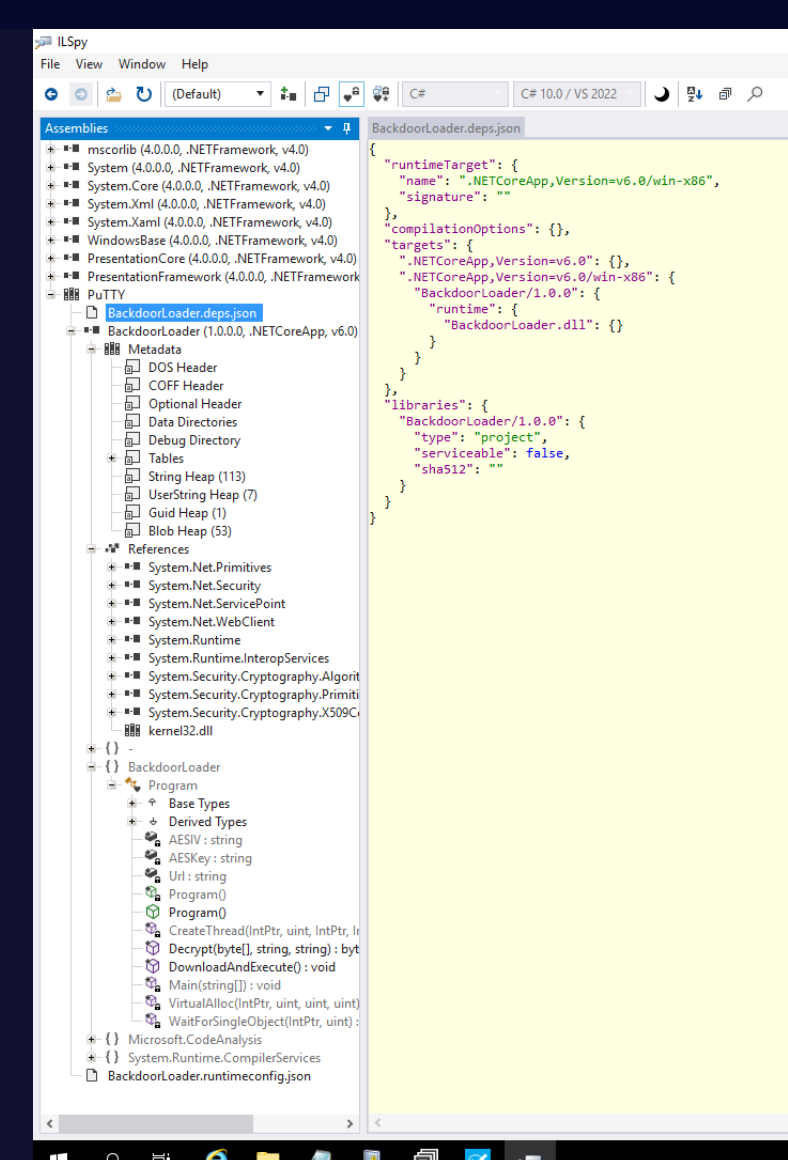
Task: Collapse the PuTTY assembly tree node
Action: click(x=52, y=295)
